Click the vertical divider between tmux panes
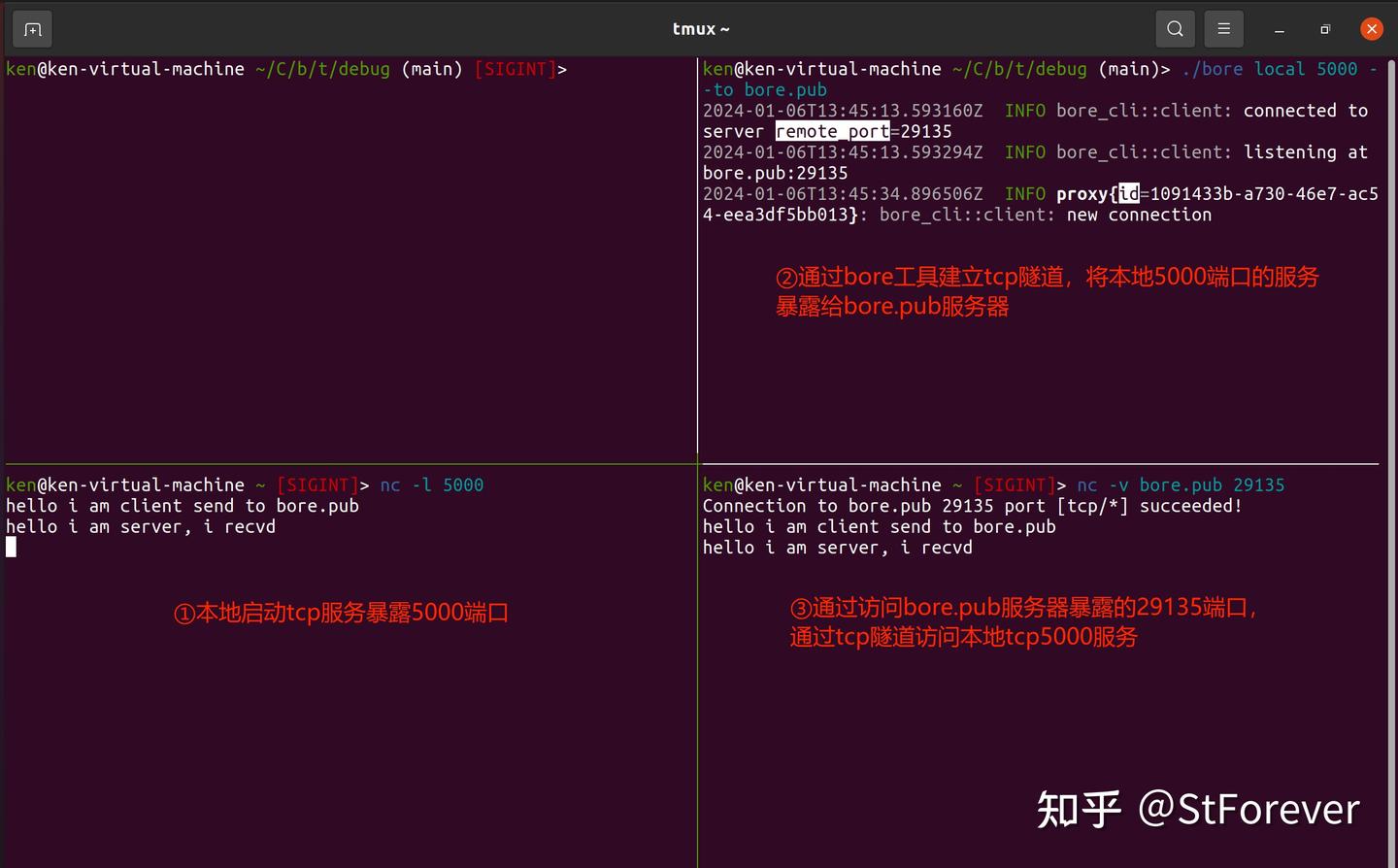The image size is (1398, 868). (x=698, y=291)
